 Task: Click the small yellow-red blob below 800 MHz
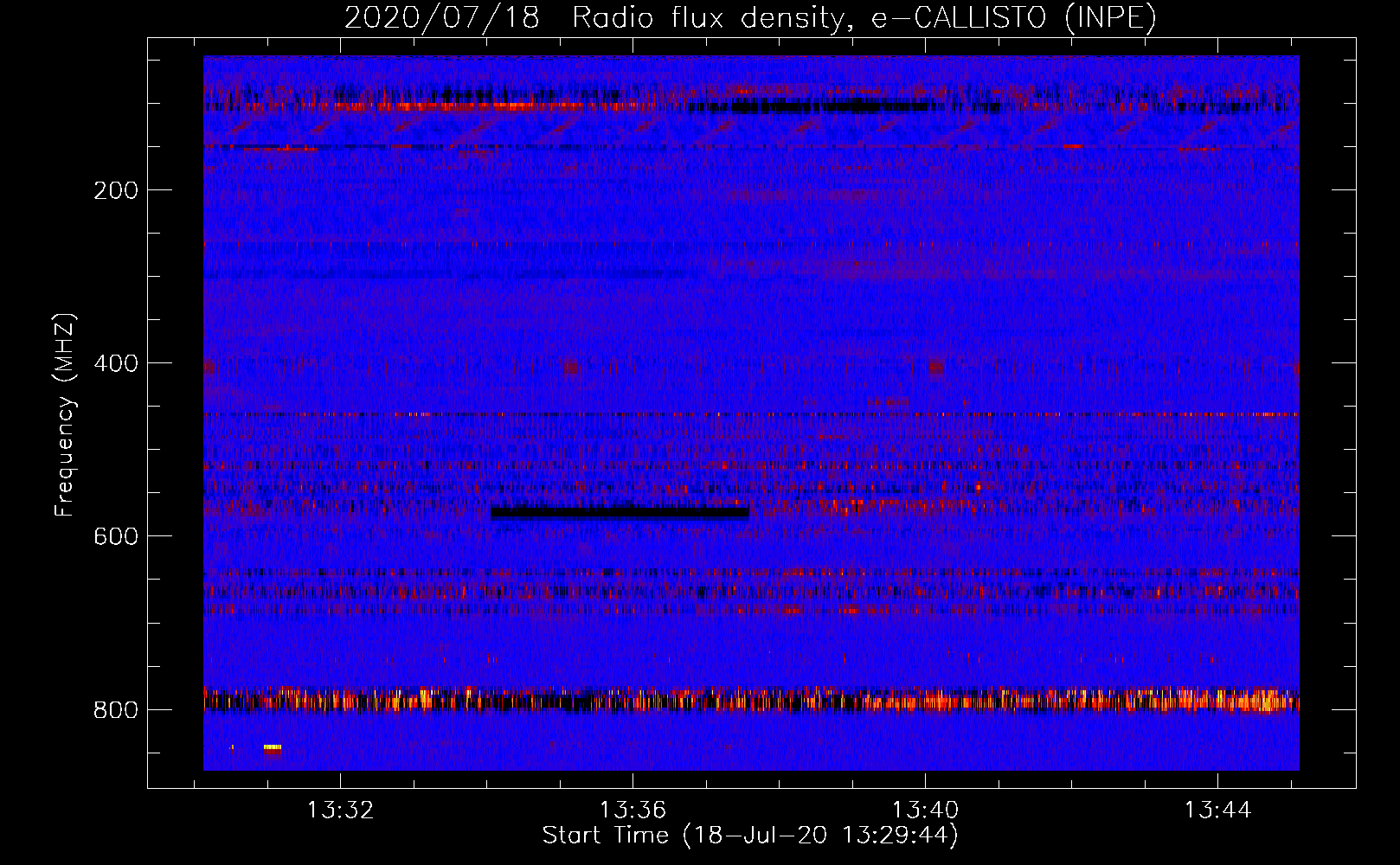273,747
